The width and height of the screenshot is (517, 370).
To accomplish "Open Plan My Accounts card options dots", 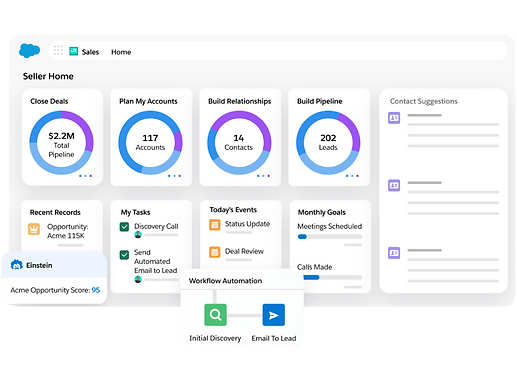I will click(x=174, y=176).
